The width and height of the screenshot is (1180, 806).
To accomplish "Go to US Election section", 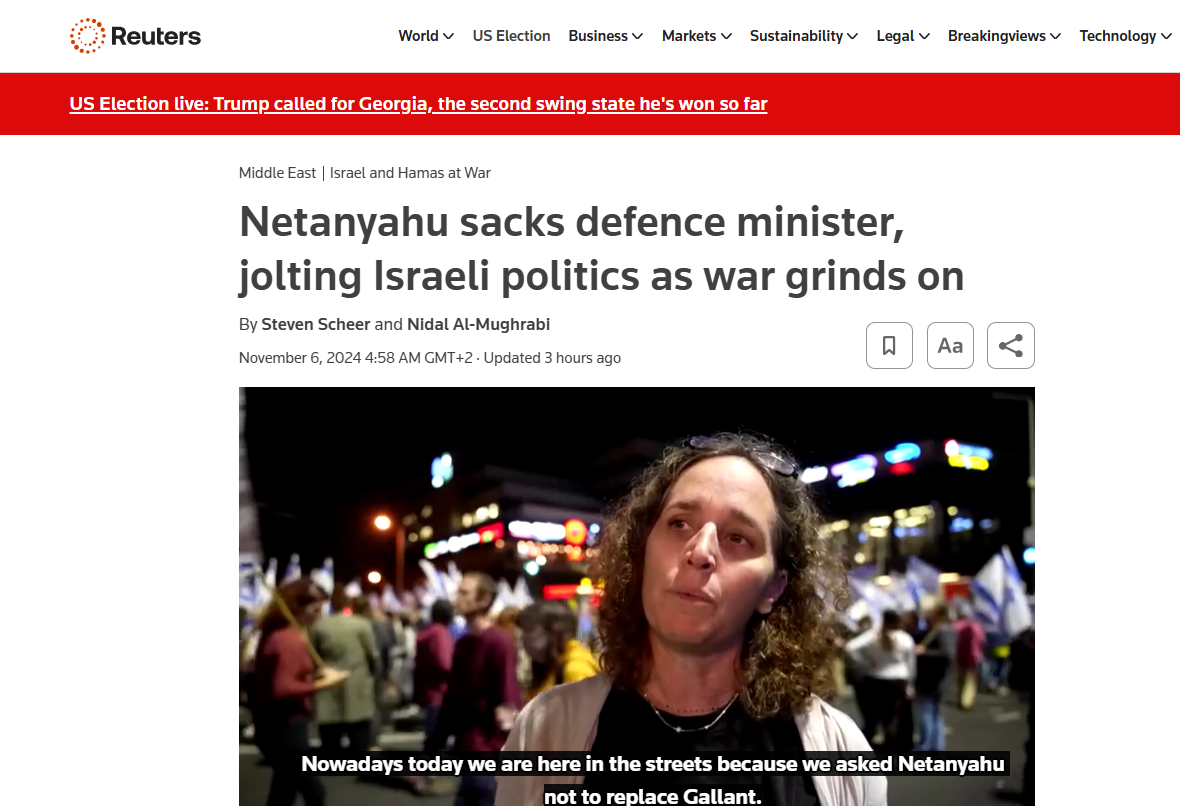I will [x=511, y=36].
